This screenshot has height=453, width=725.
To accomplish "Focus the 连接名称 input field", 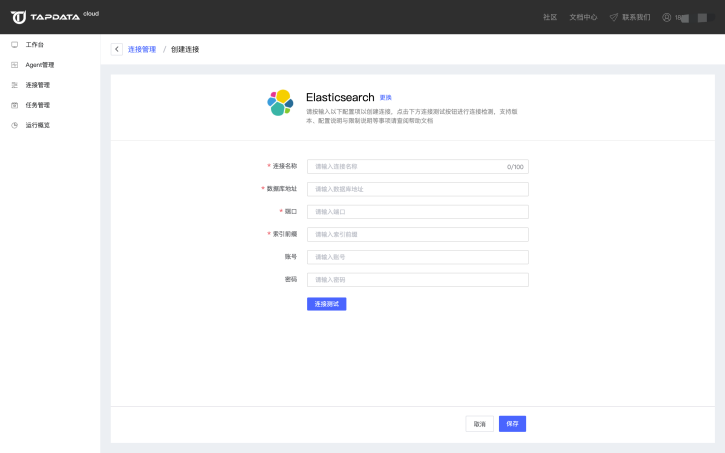I will click(x=418, y=166).
